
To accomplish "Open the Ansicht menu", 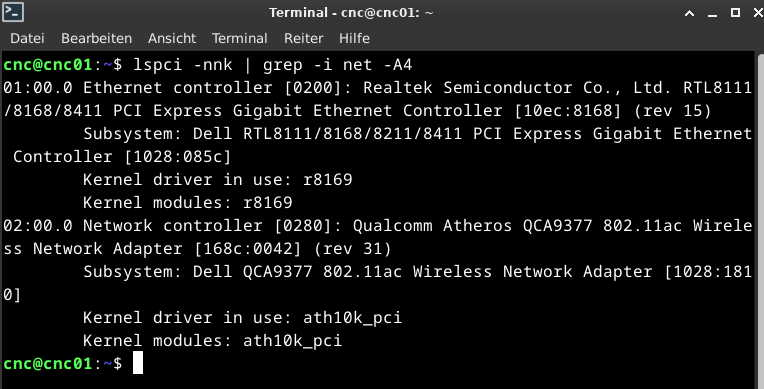I will (172, 38).
